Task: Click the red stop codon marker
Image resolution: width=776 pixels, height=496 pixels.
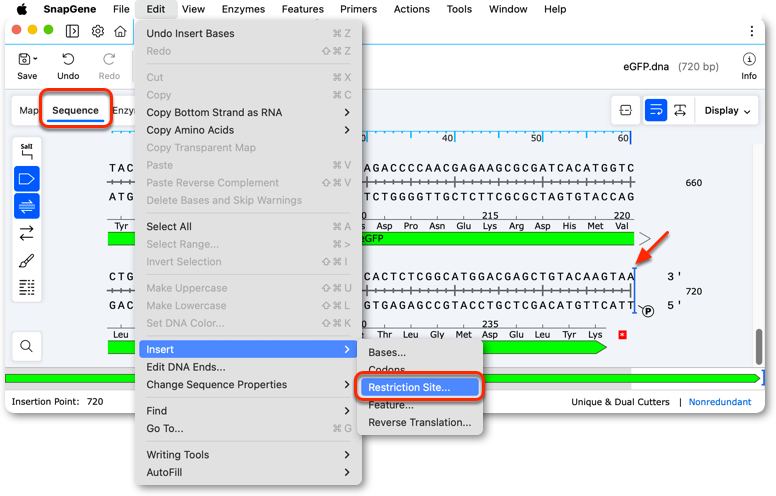Action: pos(623,335)
